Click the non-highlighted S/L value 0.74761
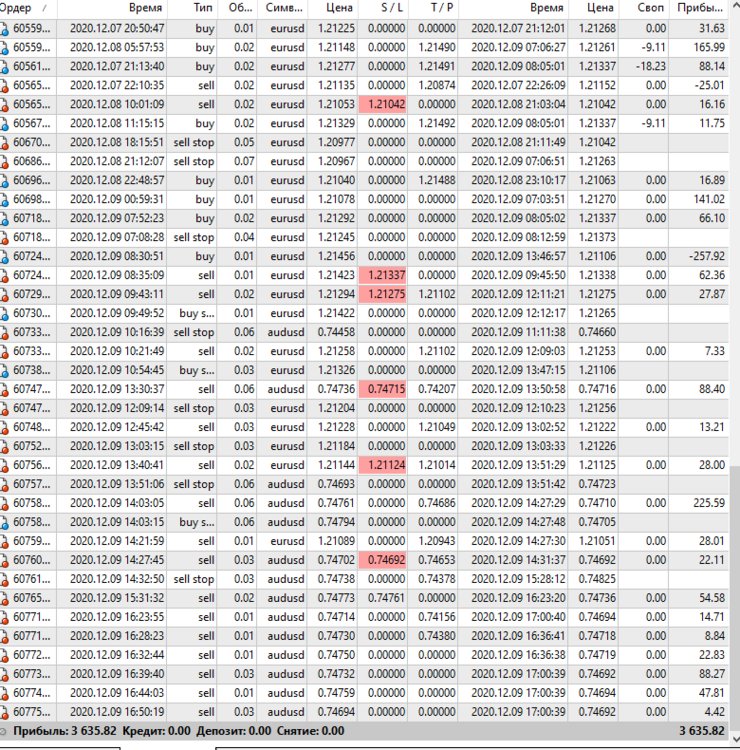 coord(387,598)
